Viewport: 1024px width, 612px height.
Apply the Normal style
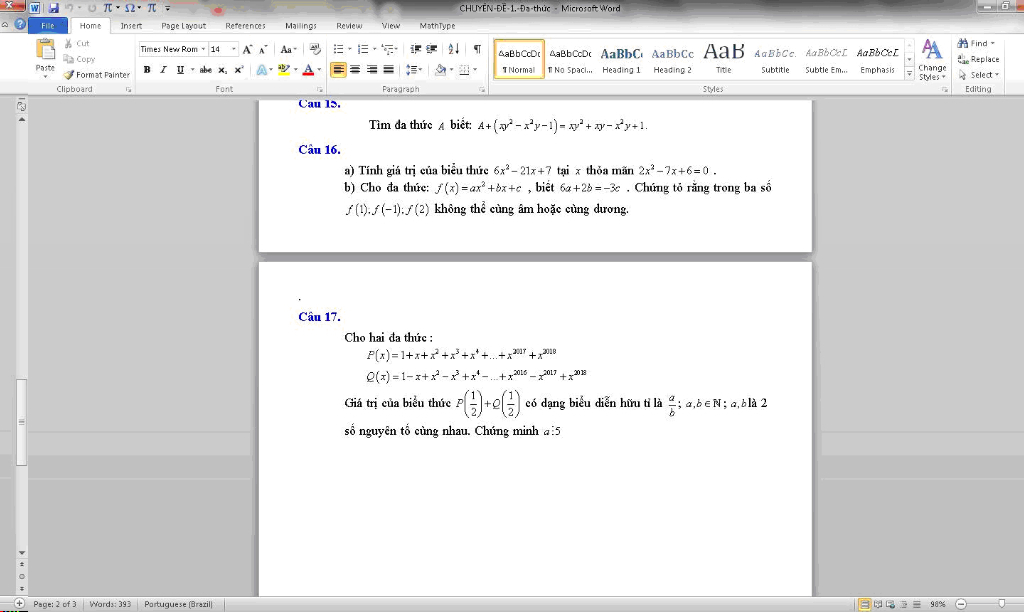click(x=519, y=59)
